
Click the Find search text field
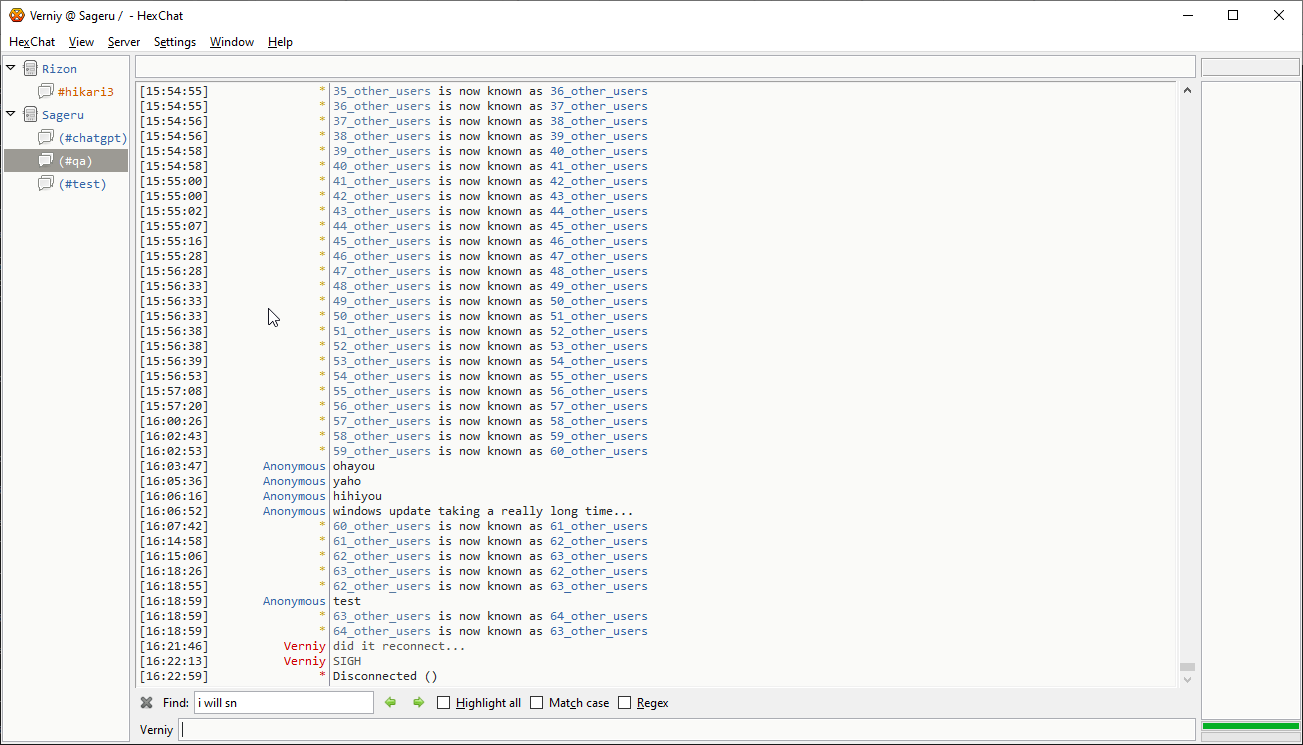284,703
